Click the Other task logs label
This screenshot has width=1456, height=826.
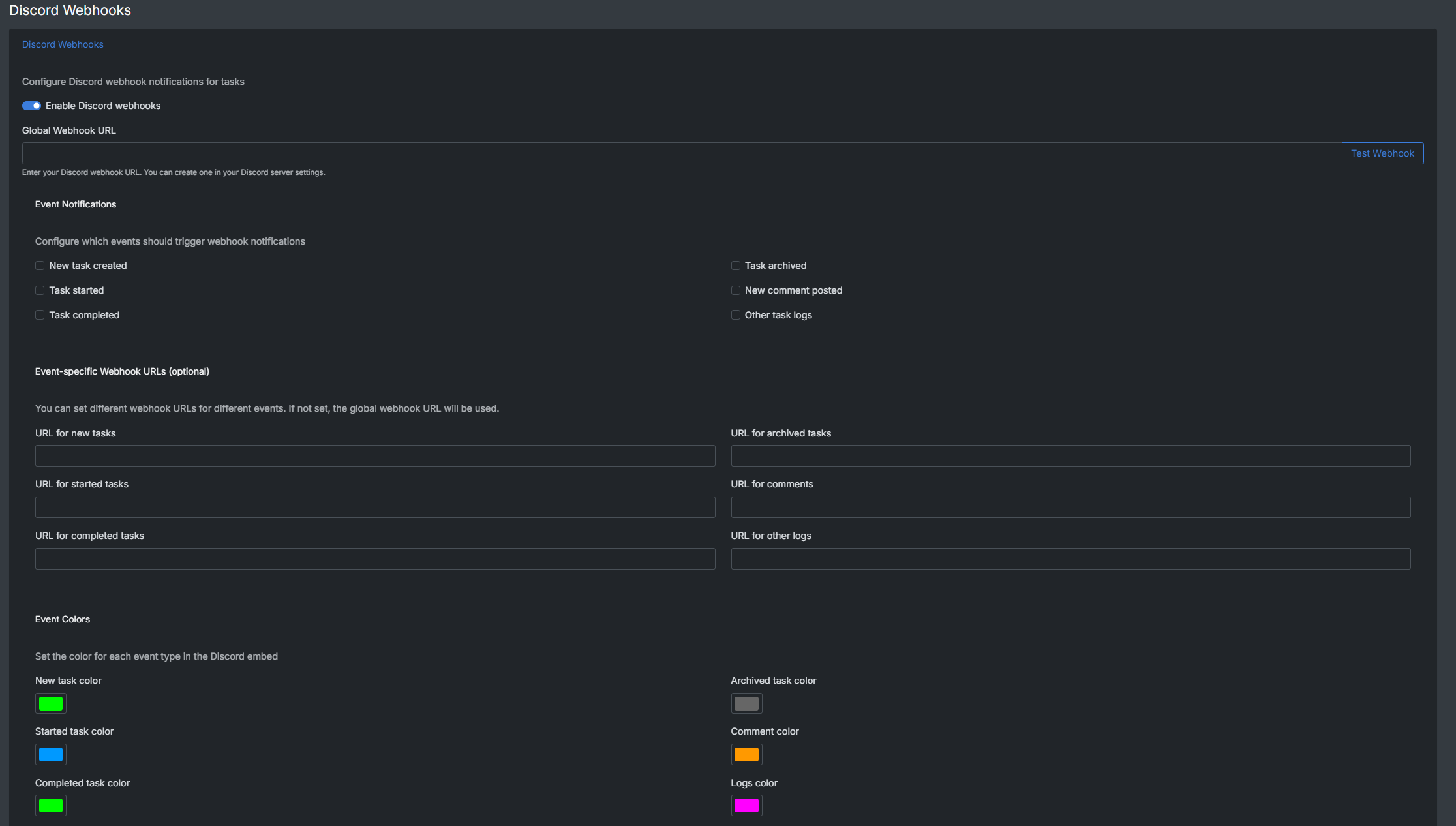[778, 315]
